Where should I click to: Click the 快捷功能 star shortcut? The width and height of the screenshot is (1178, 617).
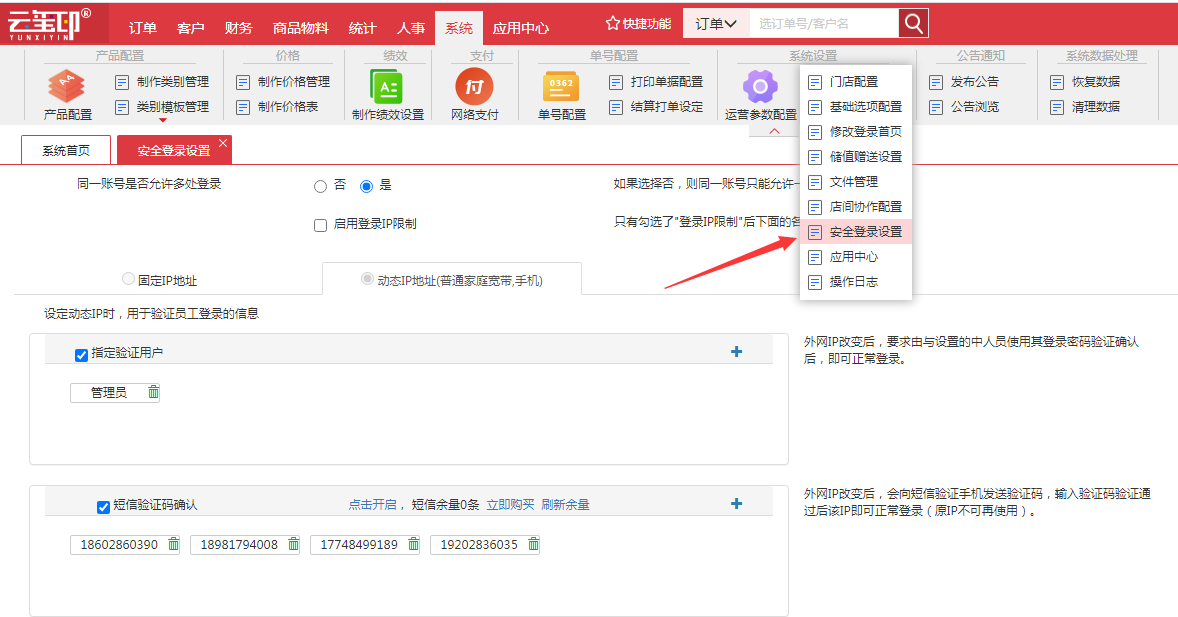[x=639, y=24]
